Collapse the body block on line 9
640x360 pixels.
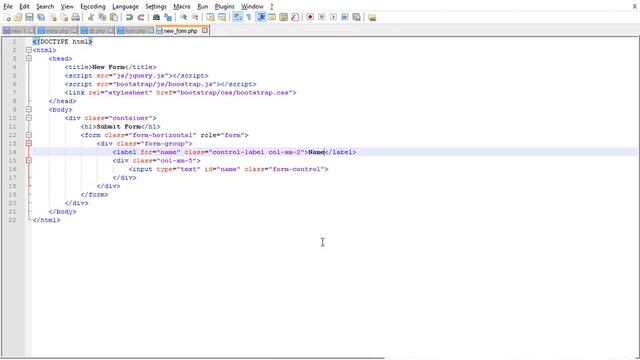point(29,110)
